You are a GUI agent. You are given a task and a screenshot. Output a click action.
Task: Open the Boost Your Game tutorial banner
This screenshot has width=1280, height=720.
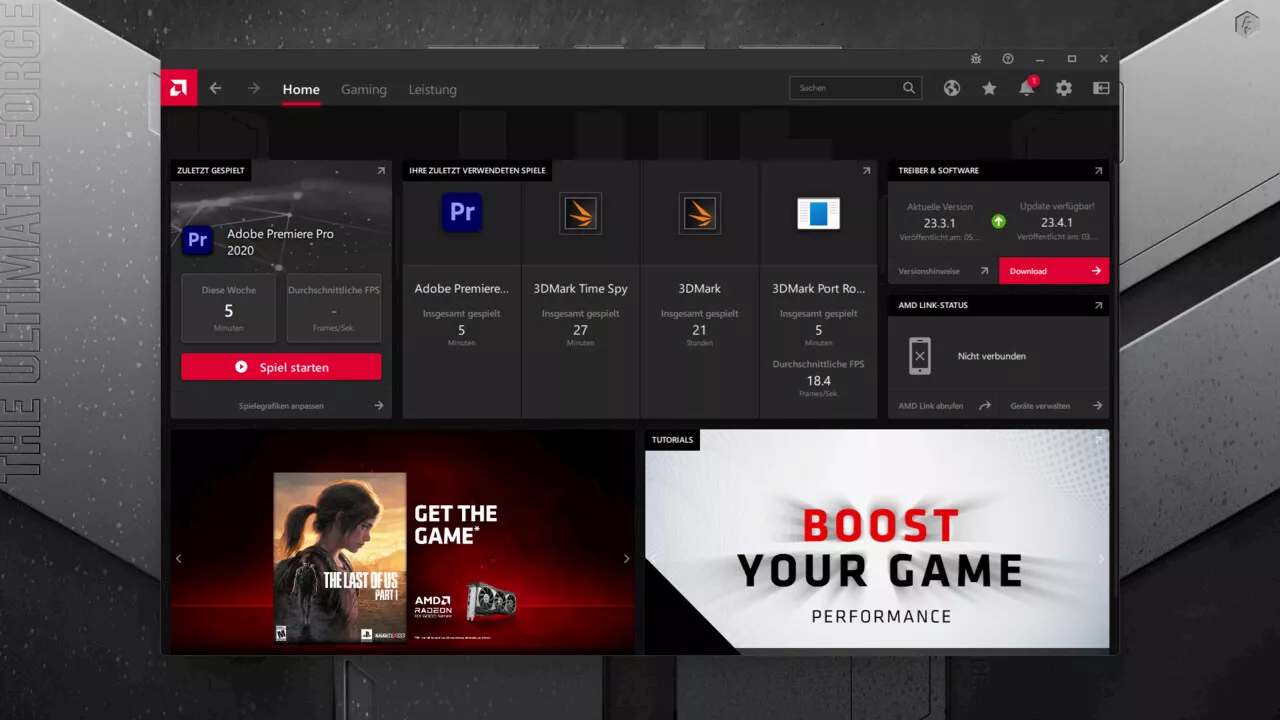[x=877, y=542]
